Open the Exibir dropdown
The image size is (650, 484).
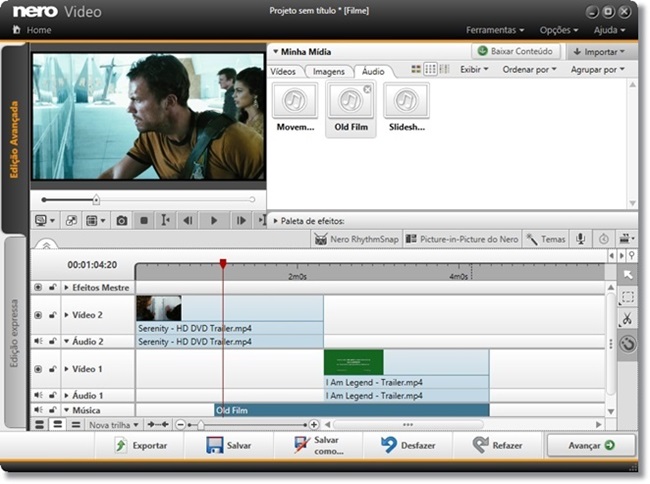474,70
